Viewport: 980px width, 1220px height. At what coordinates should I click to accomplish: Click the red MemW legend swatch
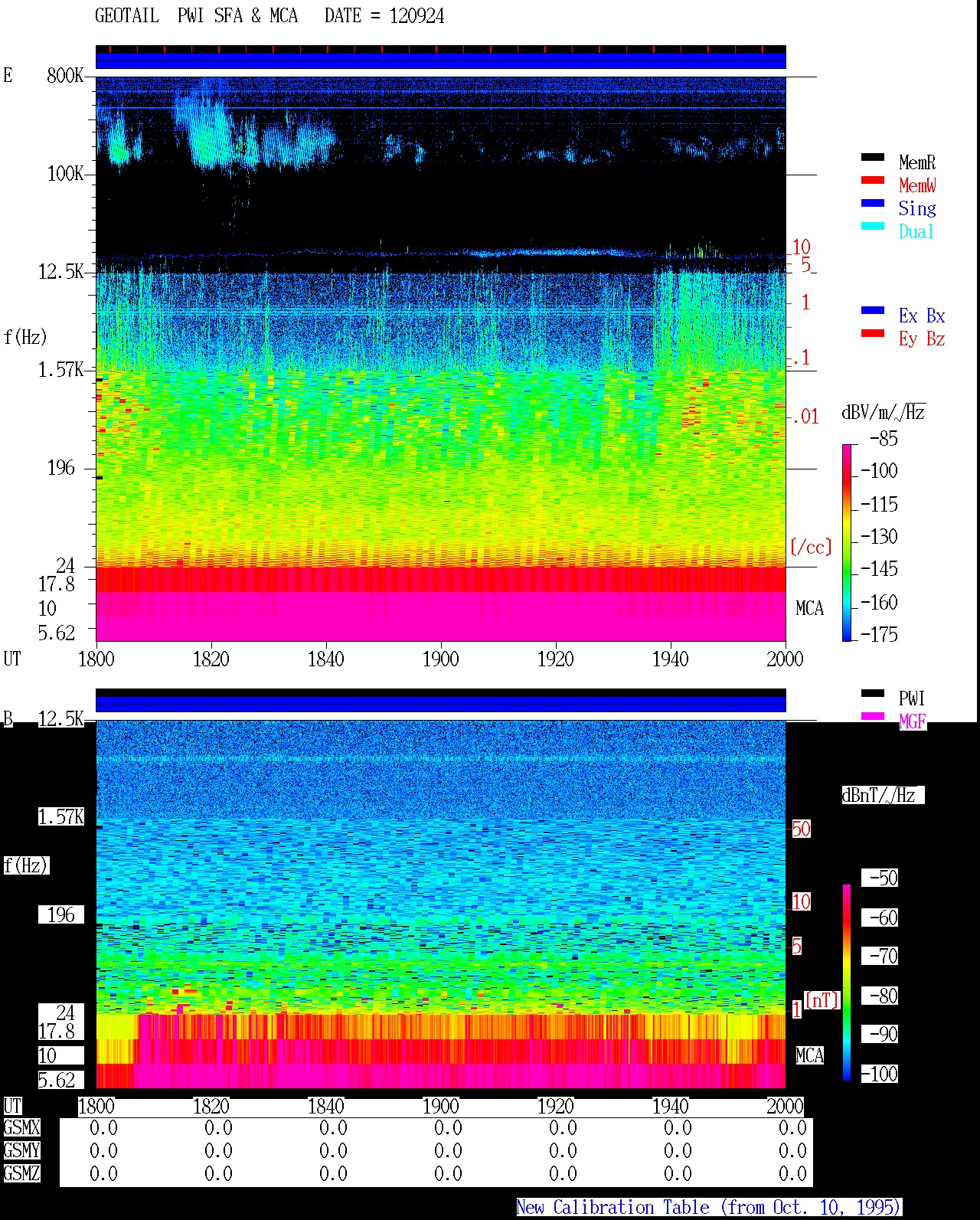pos(872,180)
